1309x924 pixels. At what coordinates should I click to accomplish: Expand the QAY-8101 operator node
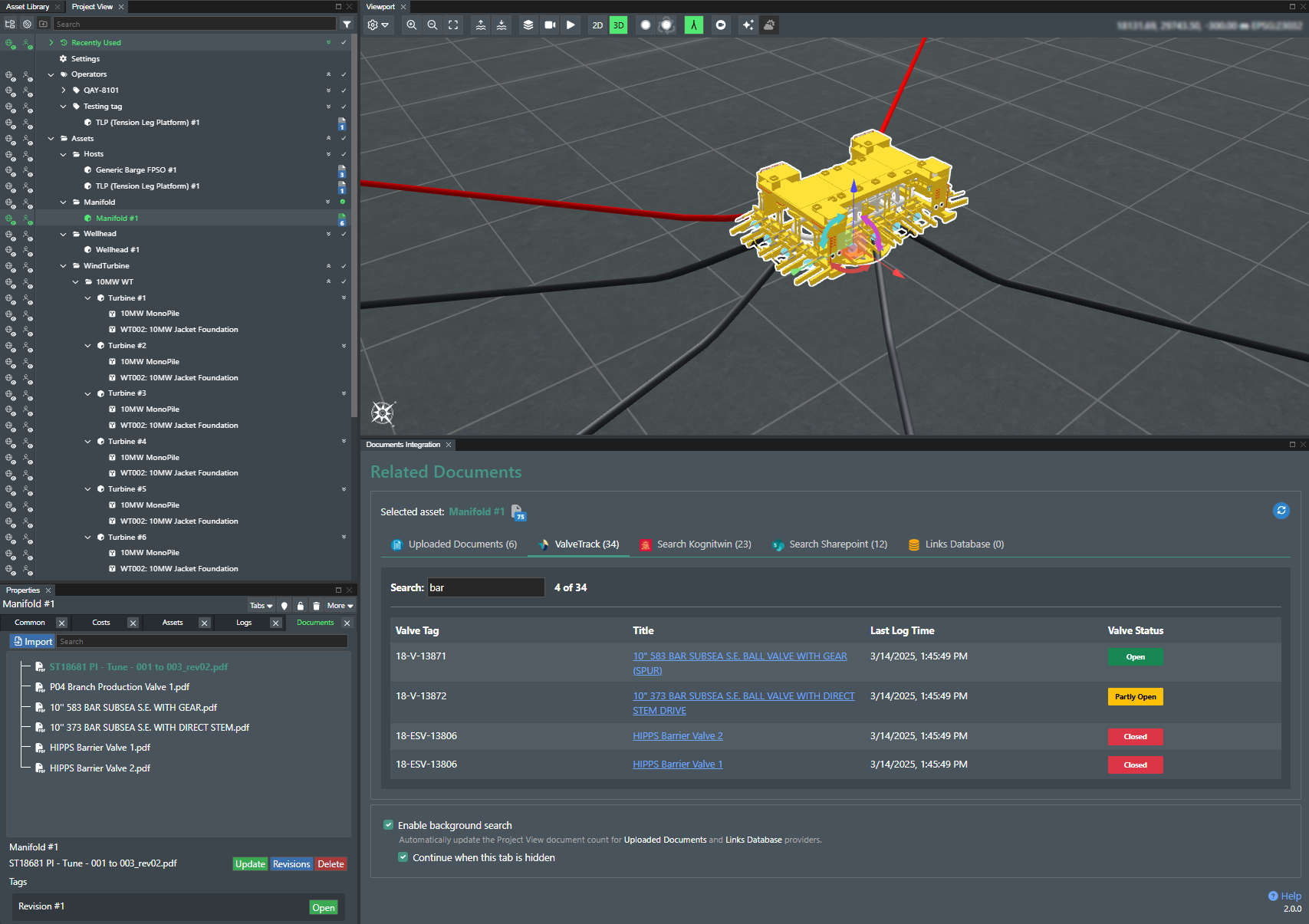click(64, 90)
